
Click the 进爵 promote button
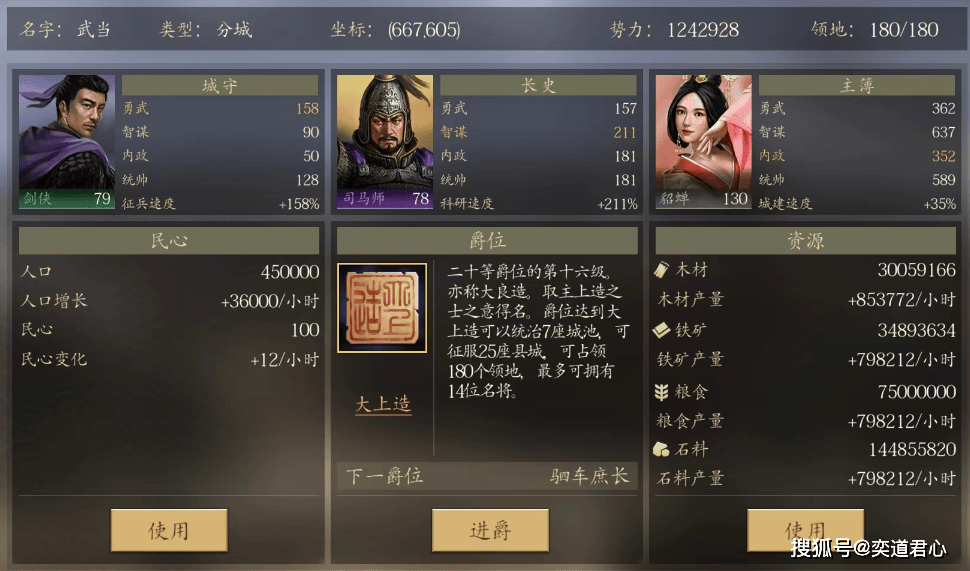point(490,530)
